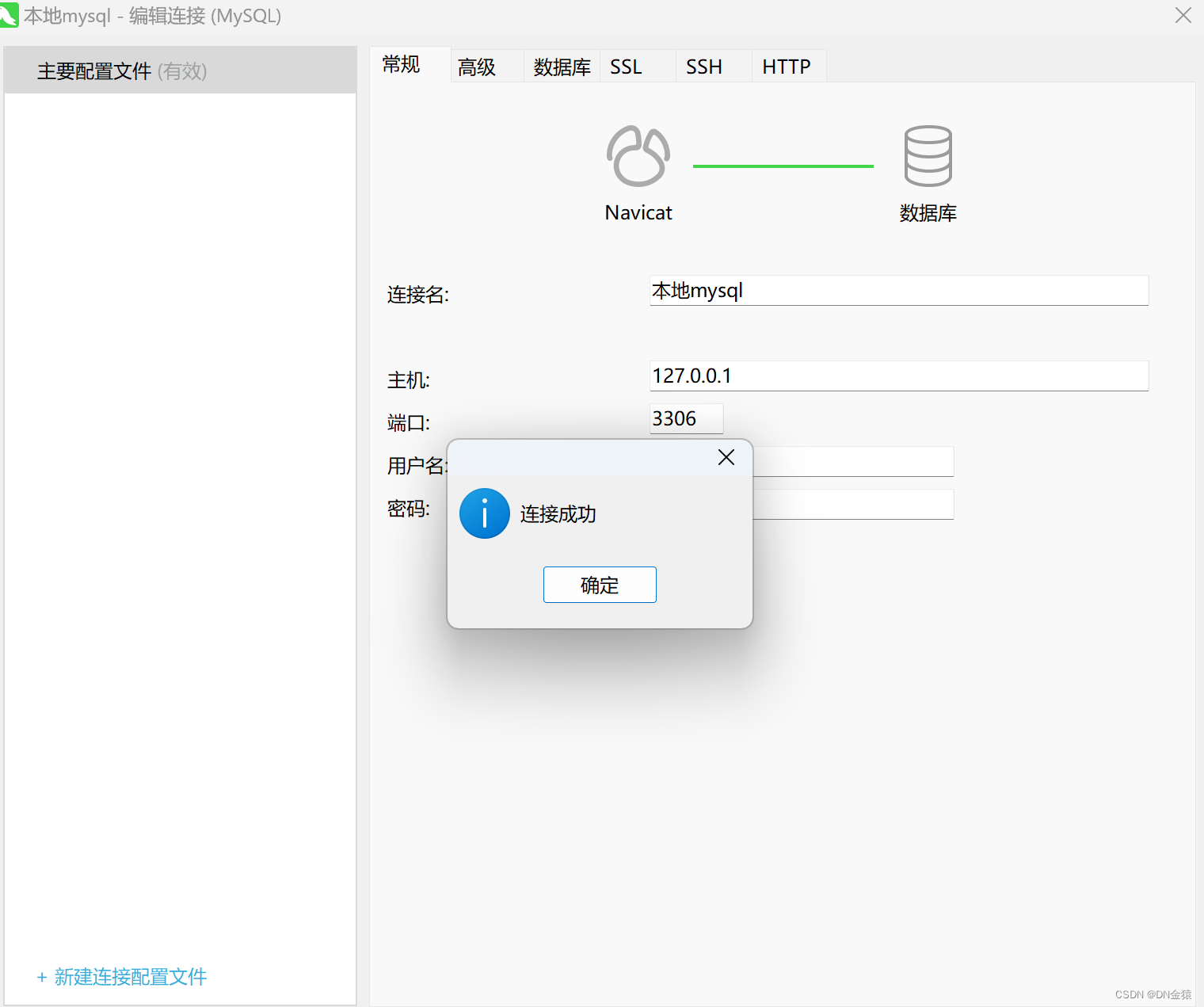The image size is (1204, 1007).
Task: Focus the 密码 input field
Action: tap(853, 504)
